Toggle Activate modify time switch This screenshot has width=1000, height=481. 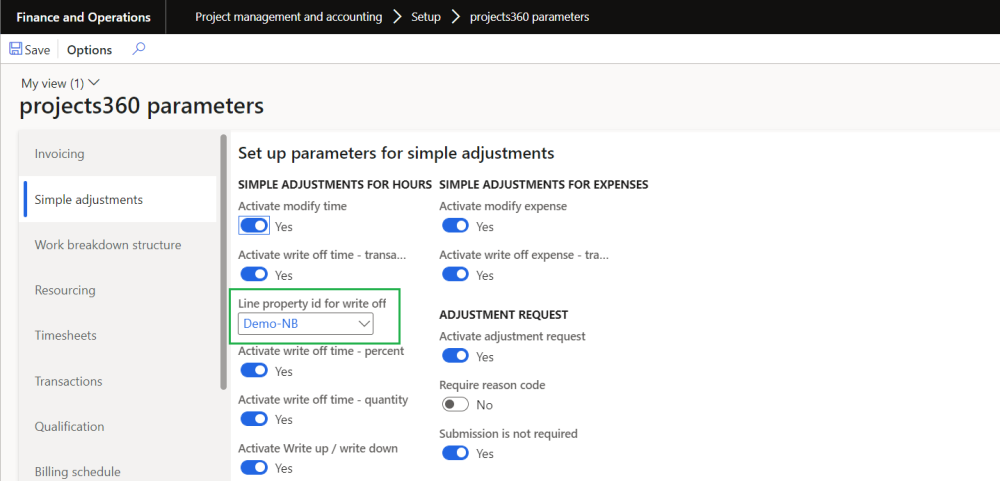[x=254, y=226]
